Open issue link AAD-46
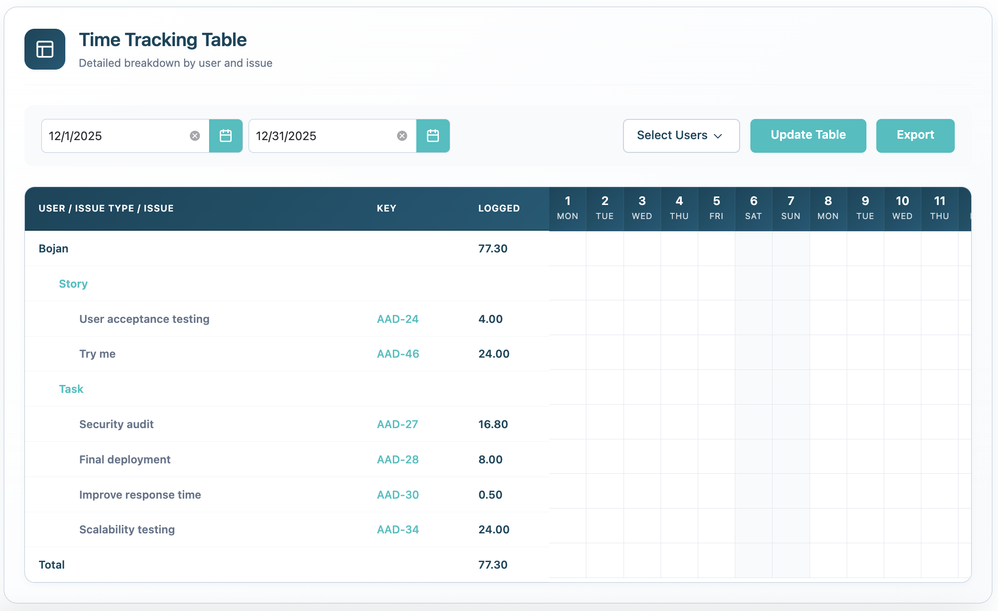998x611 pixels. pos(398,354)
